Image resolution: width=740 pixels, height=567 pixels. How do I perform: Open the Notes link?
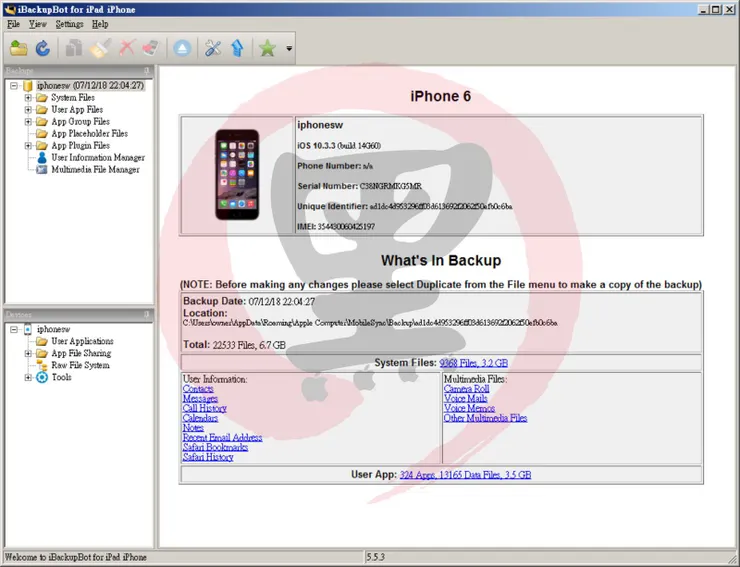tap(193, 428)
